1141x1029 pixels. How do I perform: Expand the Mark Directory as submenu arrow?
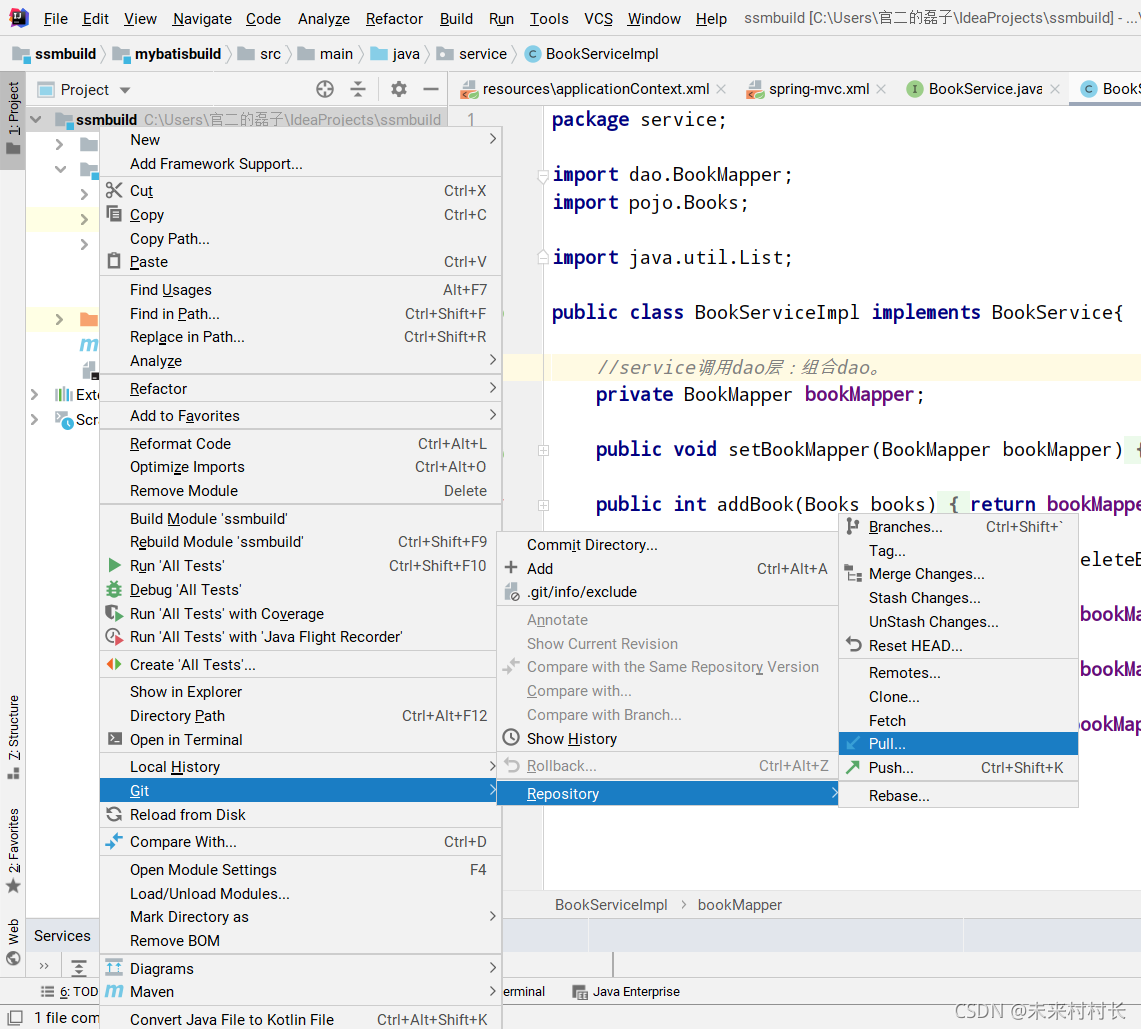pos(493,915)
